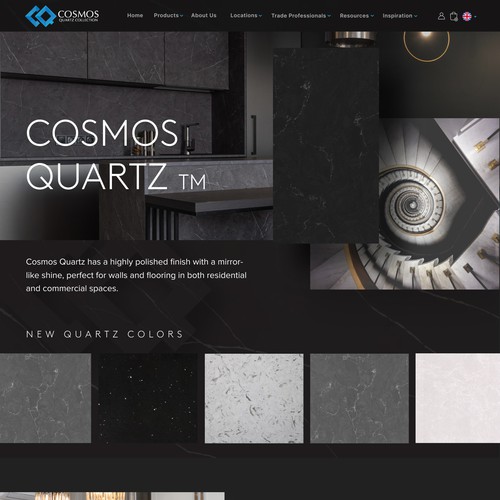This screenshot has height=500, width=500.
Task: Open the shopping cart icon
Action: [453, 16]
